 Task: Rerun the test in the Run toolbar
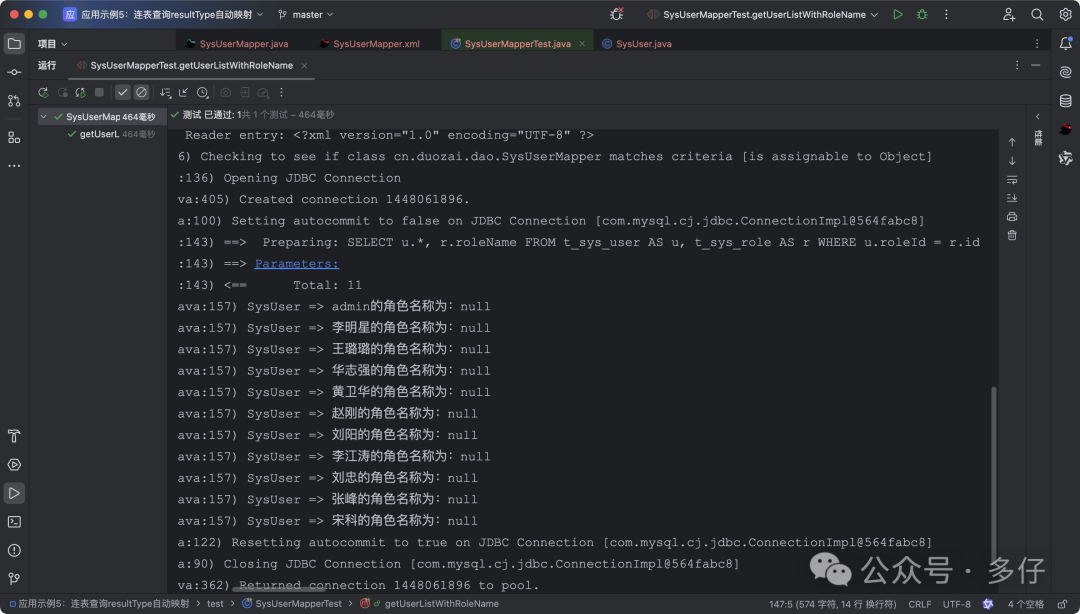pyautogui.click(x=43, y=92)
